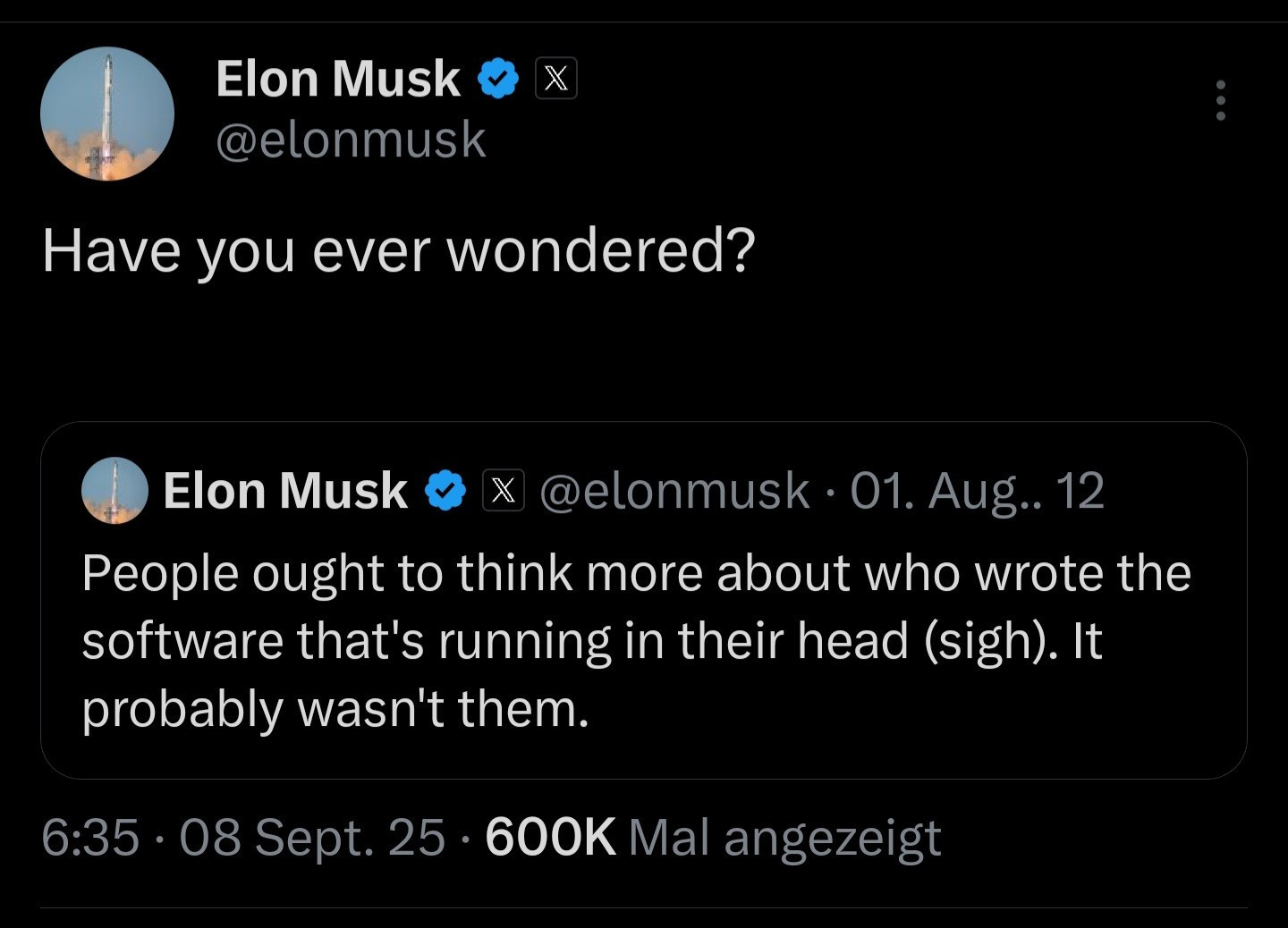Open the main tweet's rocket profile picture
The height and width of the screenshot is (928, 1288).
tap(107, 114)
